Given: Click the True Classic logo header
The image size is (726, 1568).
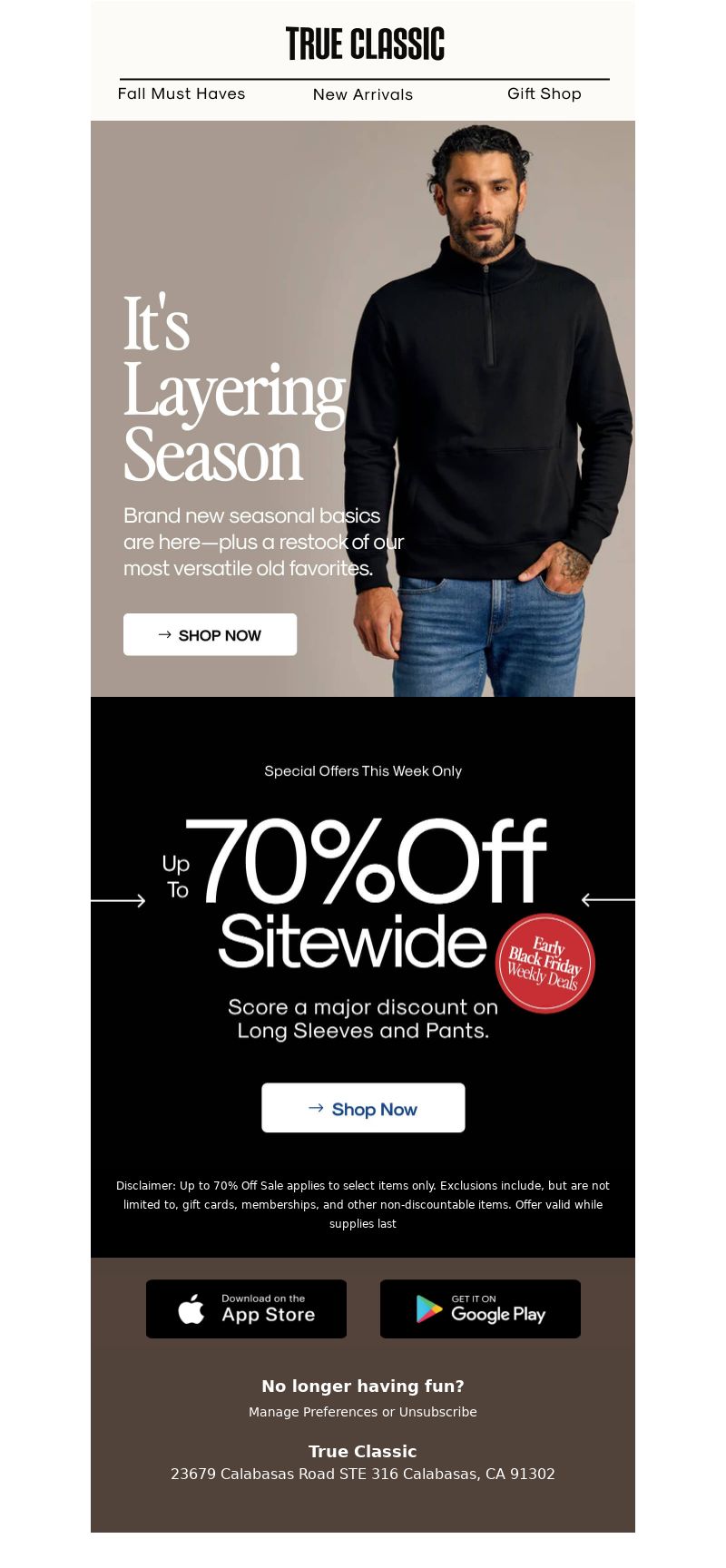Looking at the screenshot, I should tap(365, 44).
